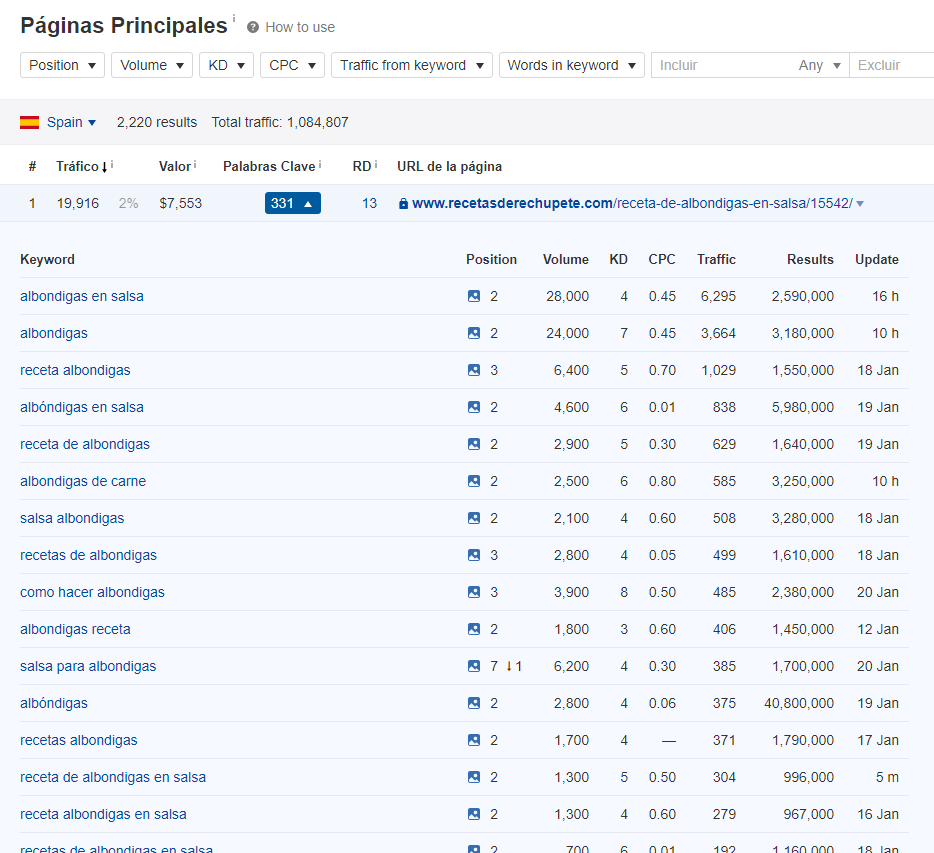Open the KD filter dropdown

click(x=226, y=65)
